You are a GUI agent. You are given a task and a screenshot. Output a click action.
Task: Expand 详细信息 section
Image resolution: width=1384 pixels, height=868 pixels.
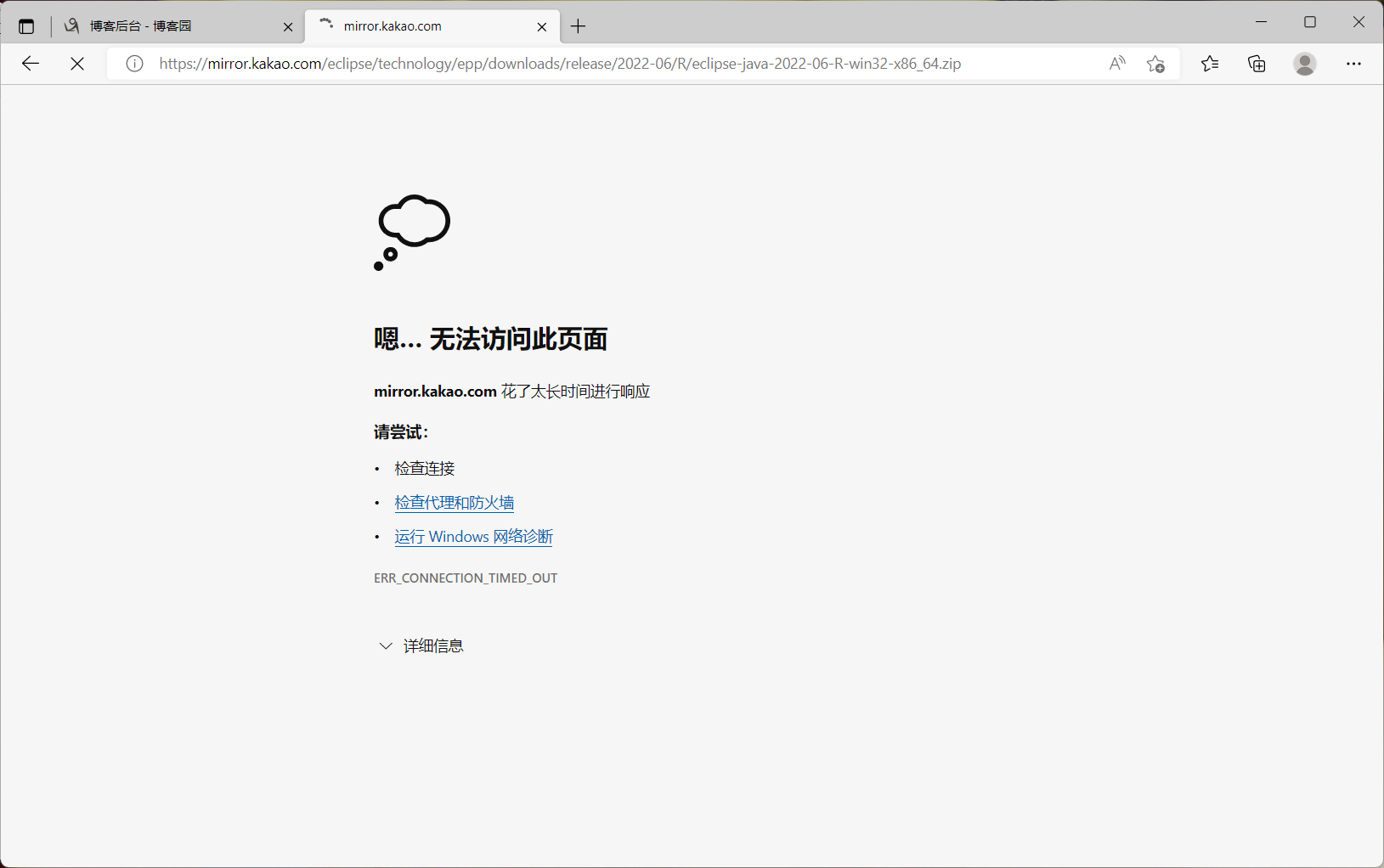421,646
